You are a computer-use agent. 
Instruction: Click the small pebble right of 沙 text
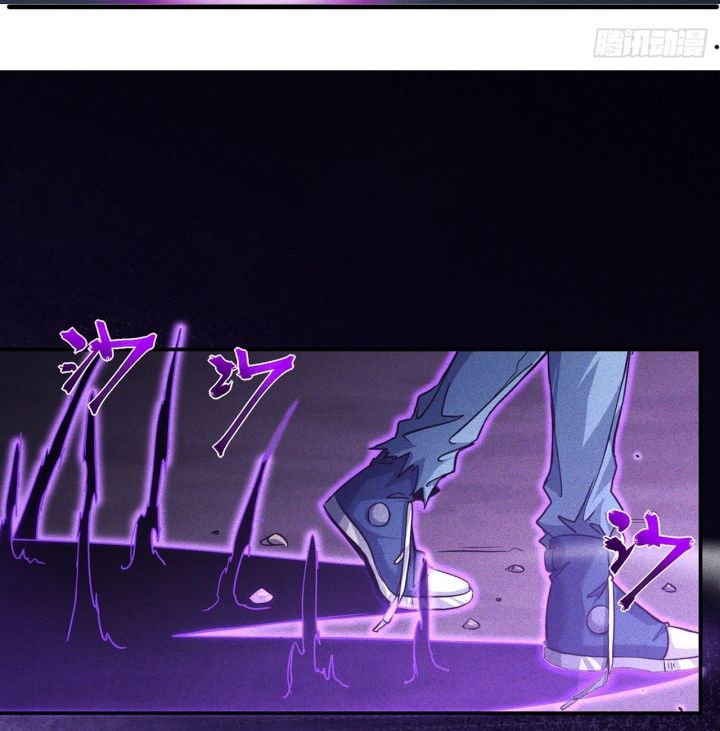(668, 587)
